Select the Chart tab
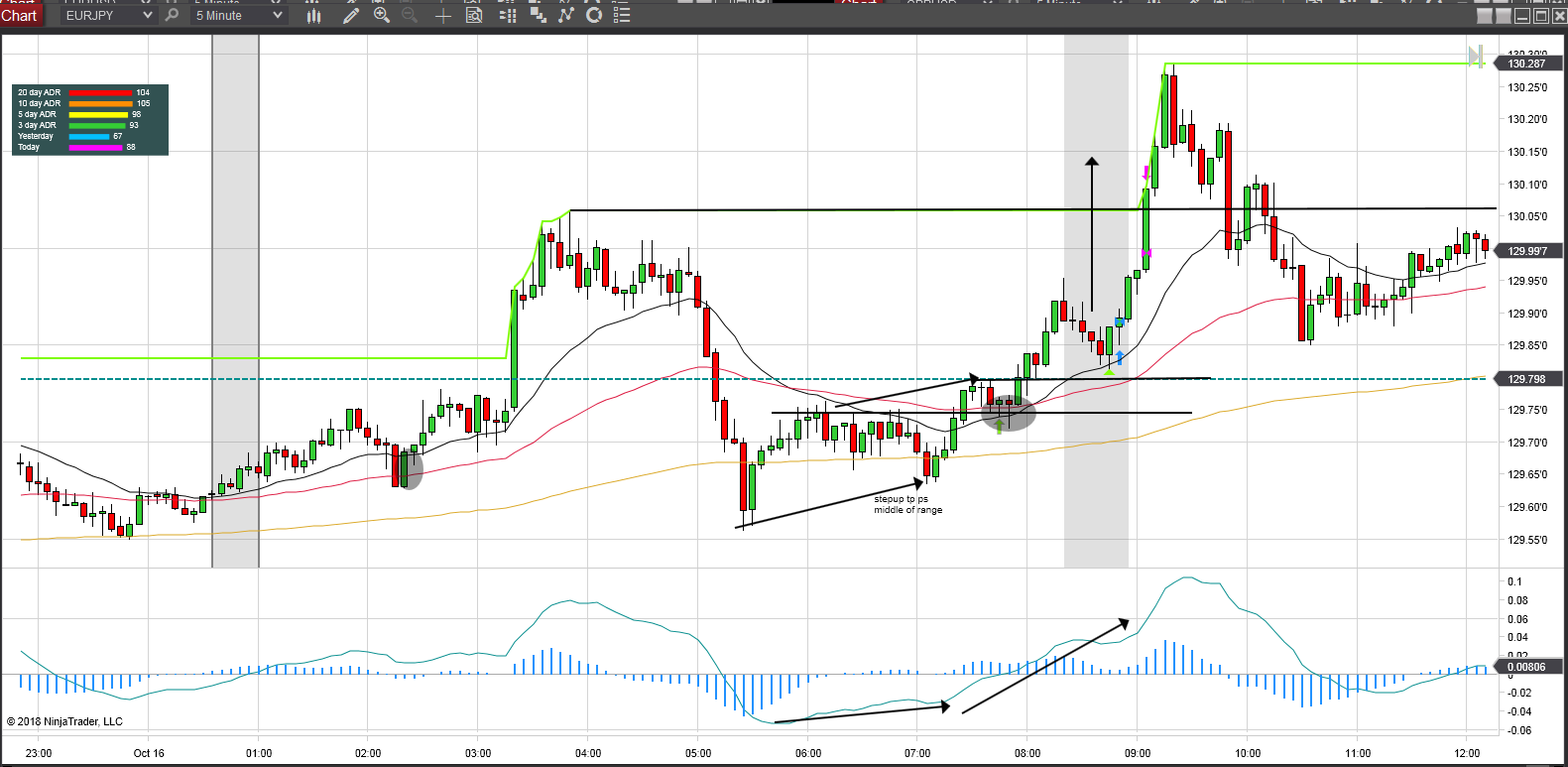 pos(20,15)
